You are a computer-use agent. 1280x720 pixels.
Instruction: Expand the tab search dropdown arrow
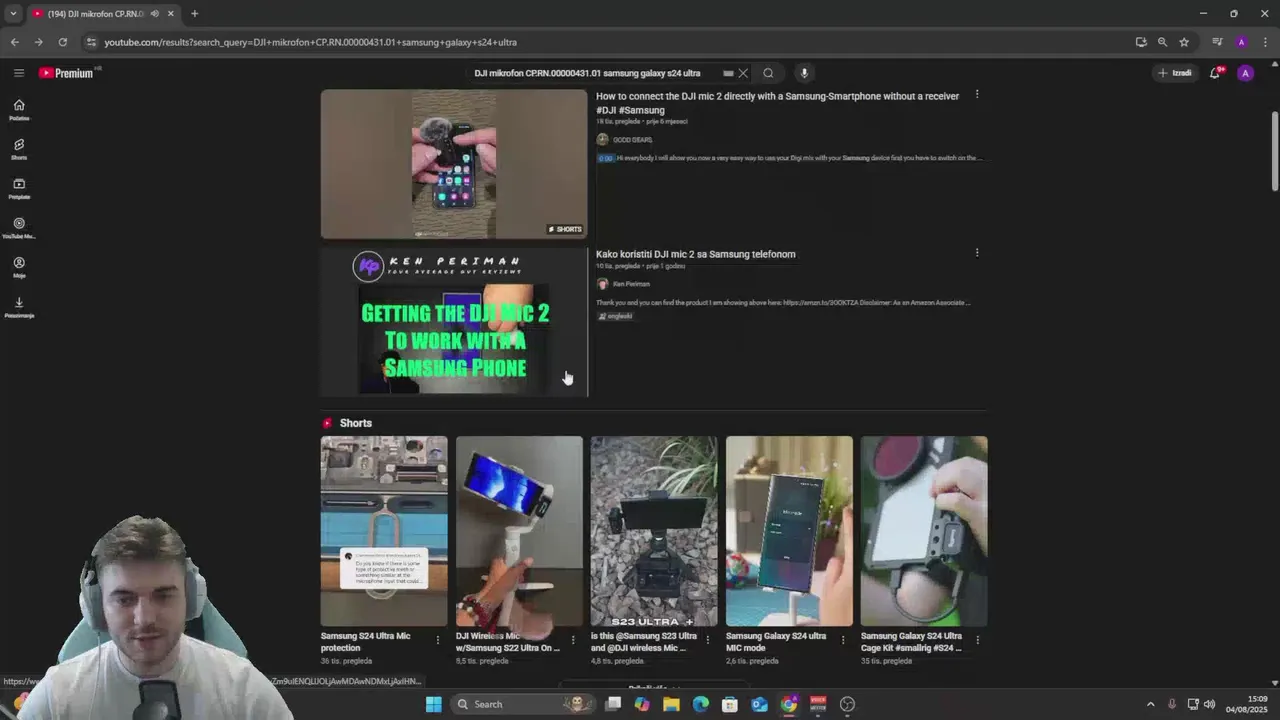click(x=13, y=14)
